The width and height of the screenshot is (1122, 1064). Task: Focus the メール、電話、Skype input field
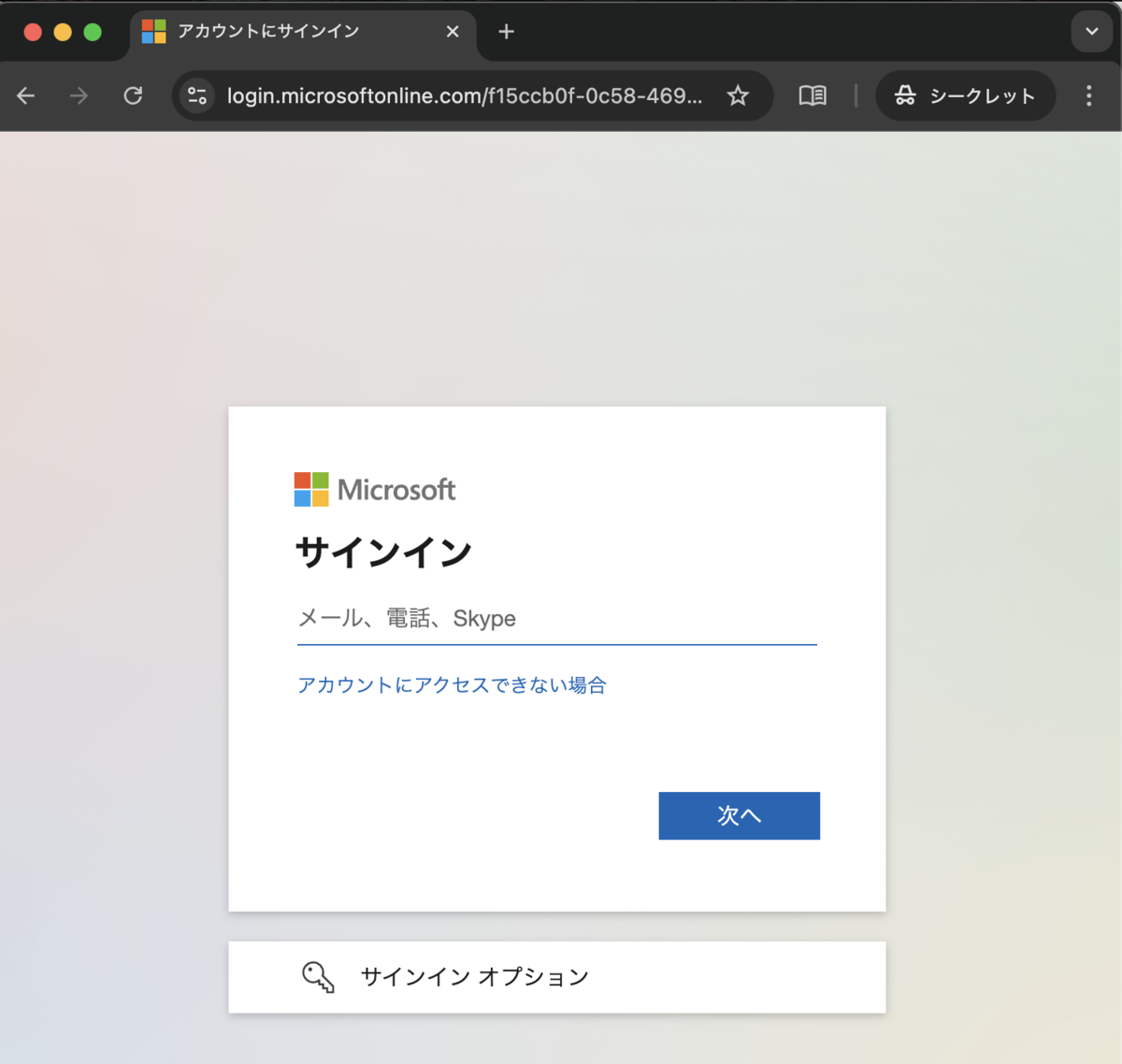557,619
